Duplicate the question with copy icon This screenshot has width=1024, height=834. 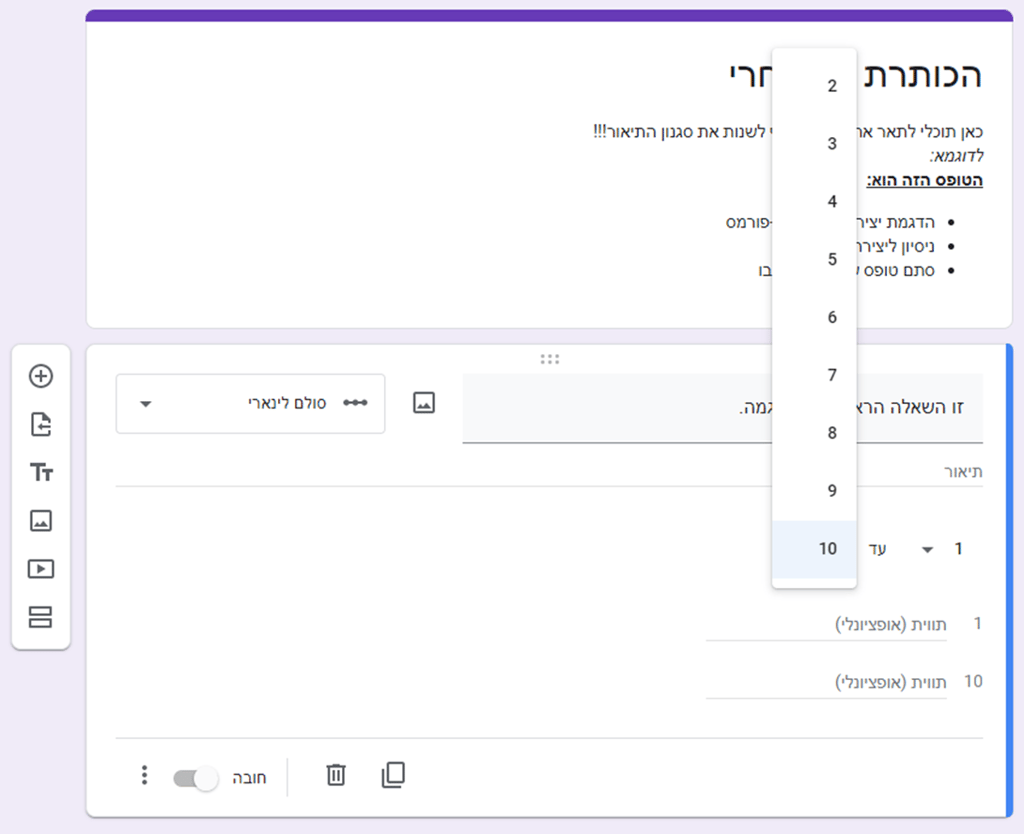coord(392,775)
